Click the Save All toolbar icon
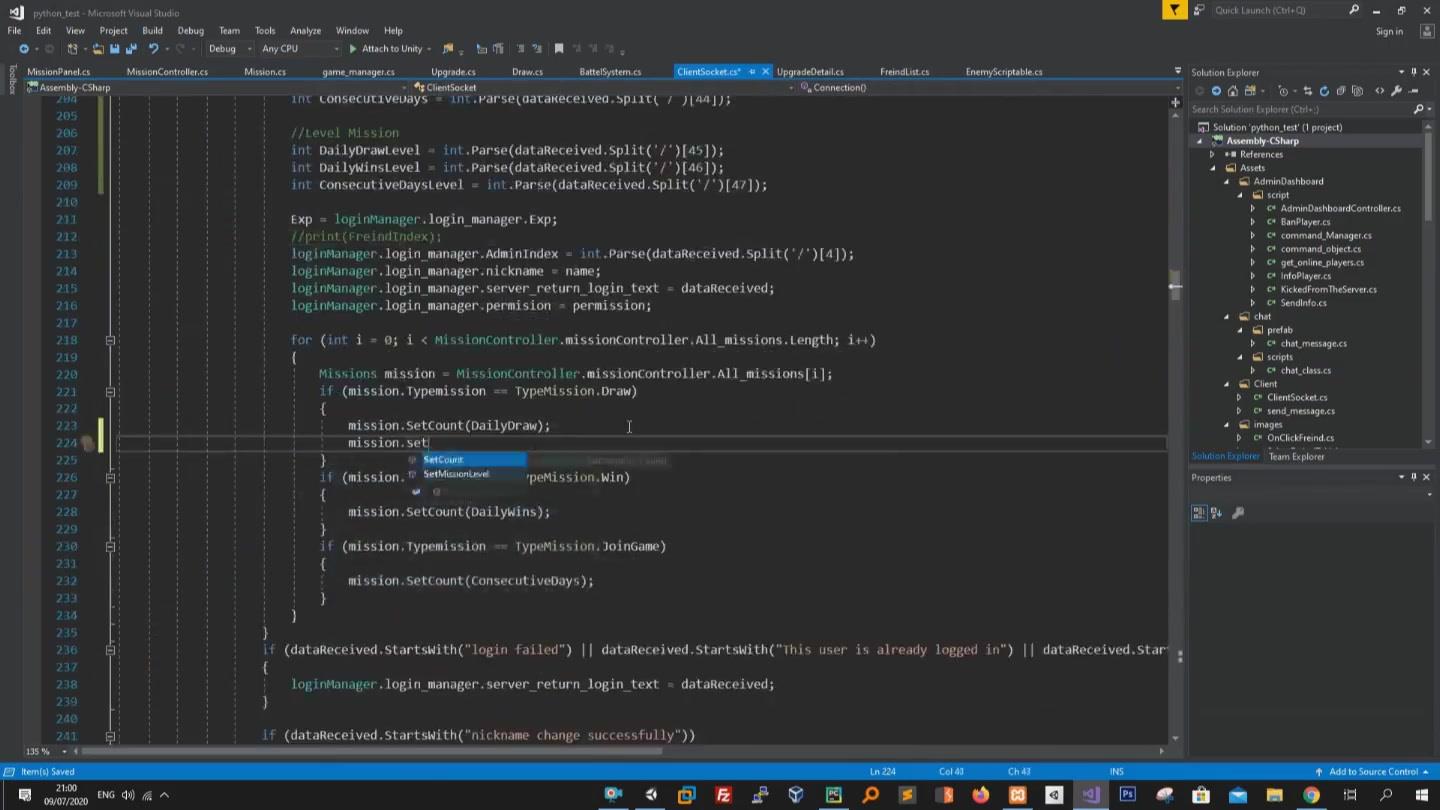 pos(131,49)
